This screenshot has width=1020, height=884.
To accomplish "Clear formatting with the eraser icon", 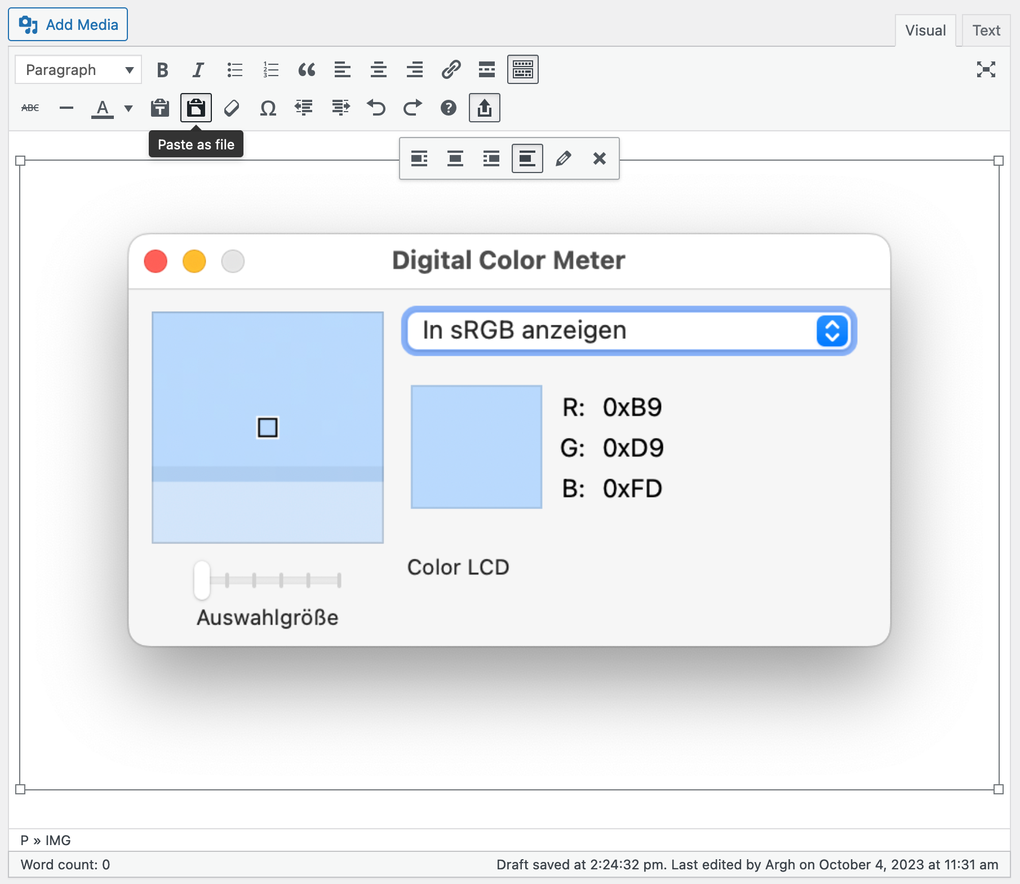I will pos(232,108).
